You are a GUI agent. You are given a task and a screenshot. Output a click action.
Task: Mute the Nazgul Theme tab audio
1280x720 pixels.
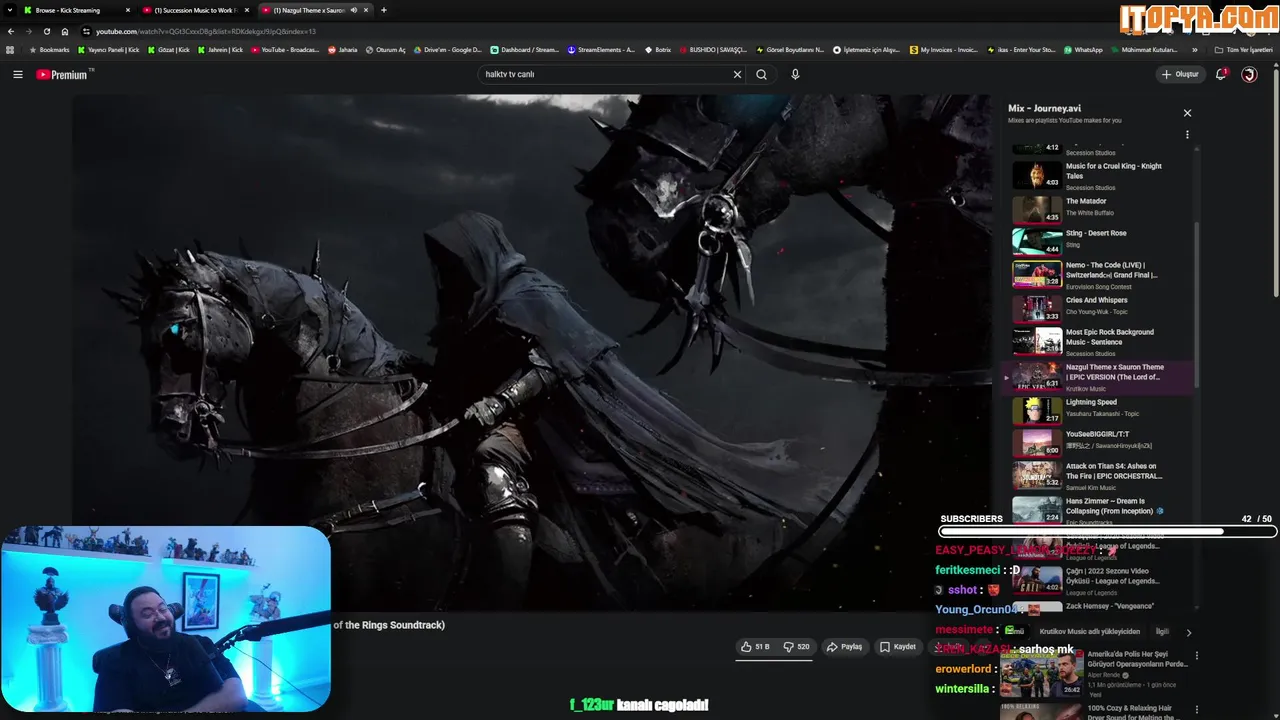coord(354,10)
